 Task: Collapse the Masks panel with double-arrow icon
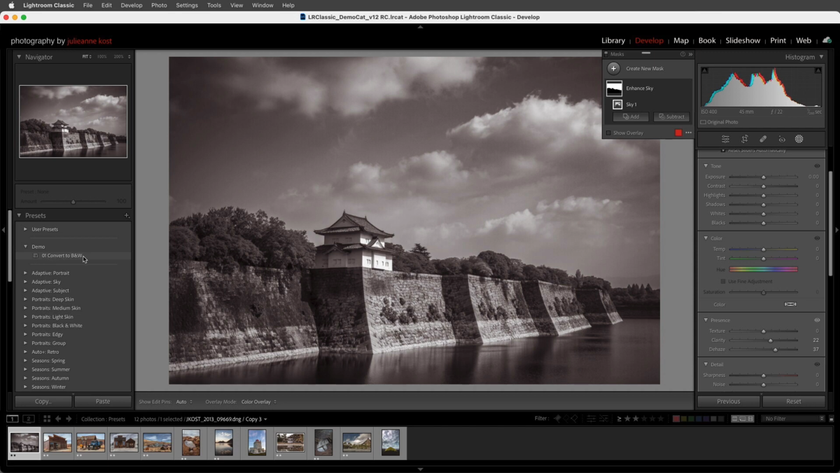(x=690, y=54)
